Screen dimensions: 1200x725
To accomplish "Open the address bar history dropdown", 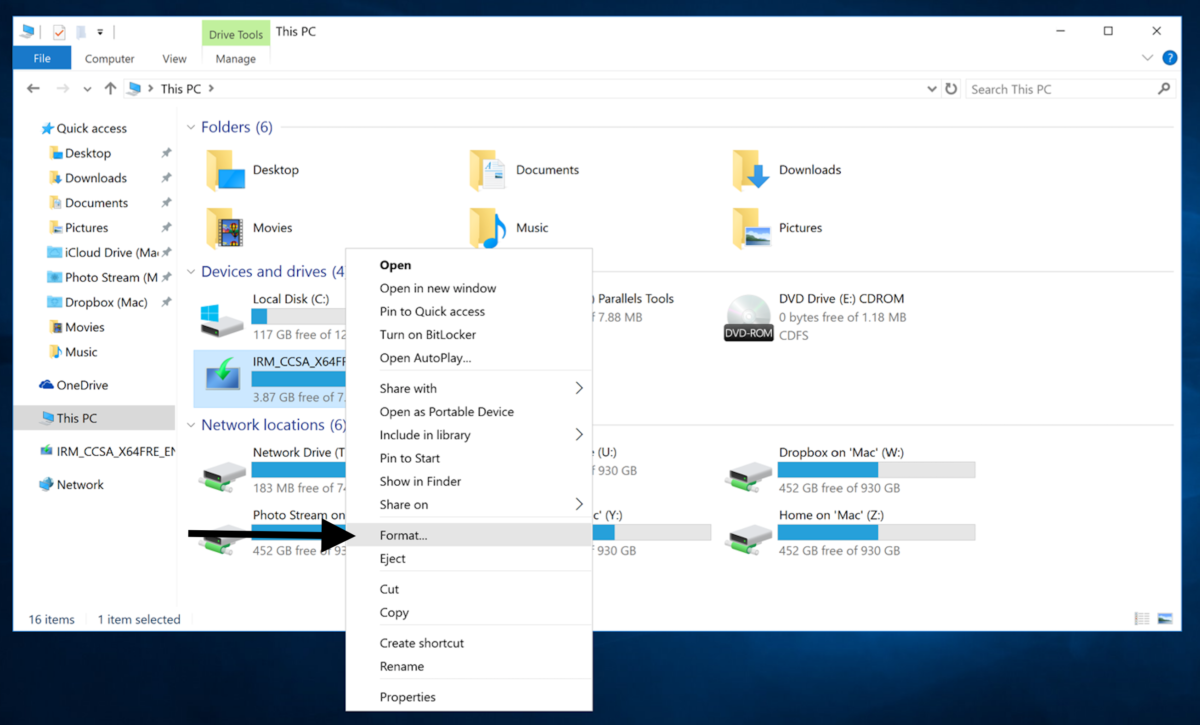I will [932, 89].
